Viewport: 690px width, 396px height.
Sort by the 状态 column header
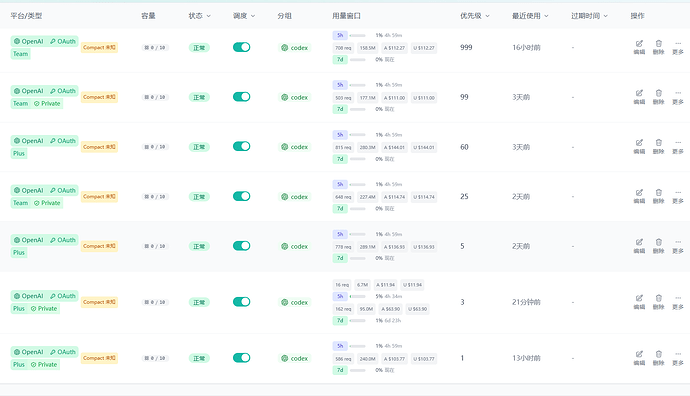[199, 16]
